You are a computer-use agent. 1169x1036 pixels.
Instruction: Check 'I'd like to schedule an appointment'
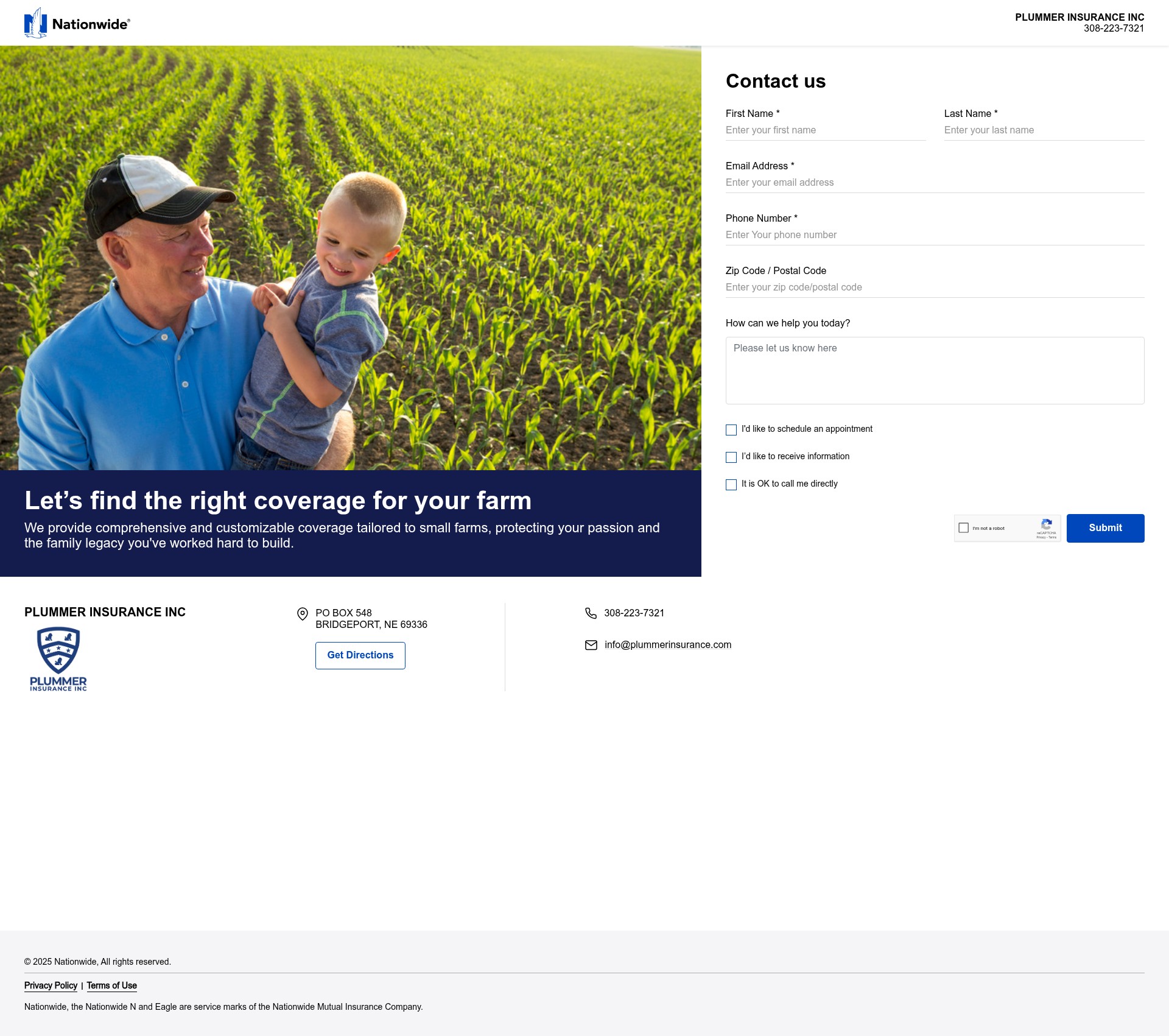click(x=731, y=430)
